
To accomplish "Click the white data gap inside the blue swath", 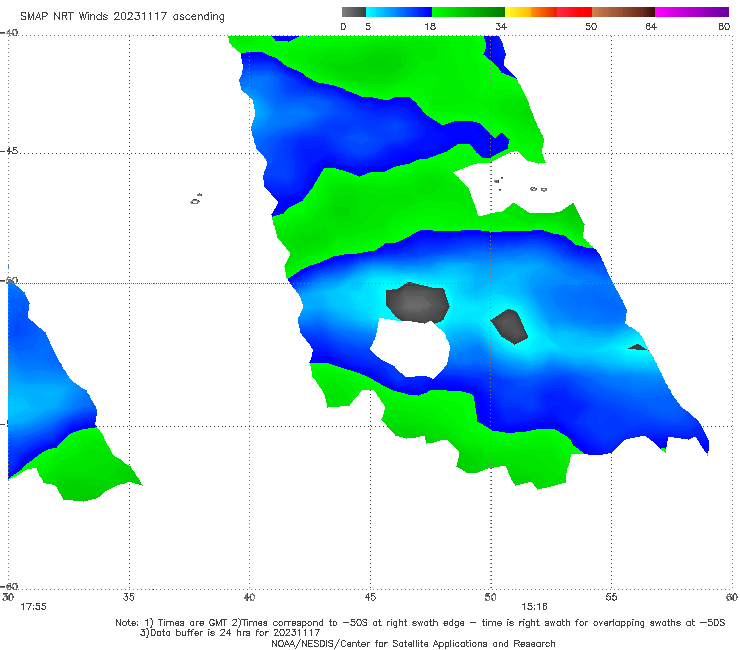I will click(411, 348).
